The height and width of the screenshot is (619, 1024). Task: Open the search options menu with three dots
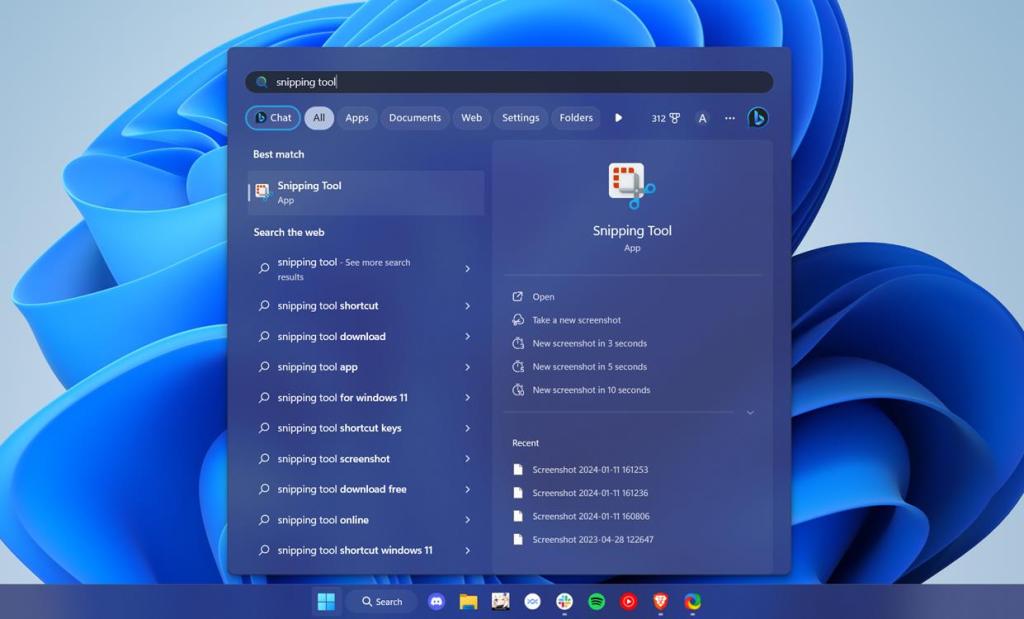point(729,118)
